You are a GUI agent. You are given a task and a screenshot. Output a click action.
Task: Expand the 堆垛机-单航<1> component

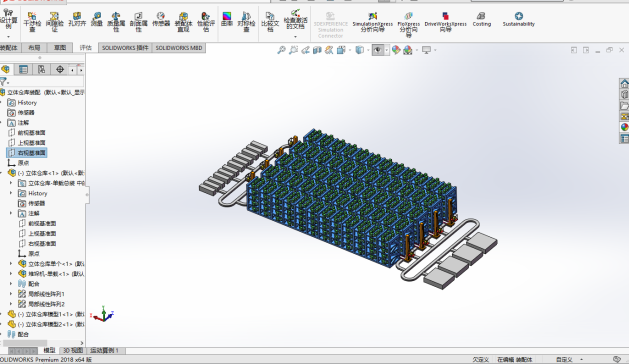(x=11, y=274)
